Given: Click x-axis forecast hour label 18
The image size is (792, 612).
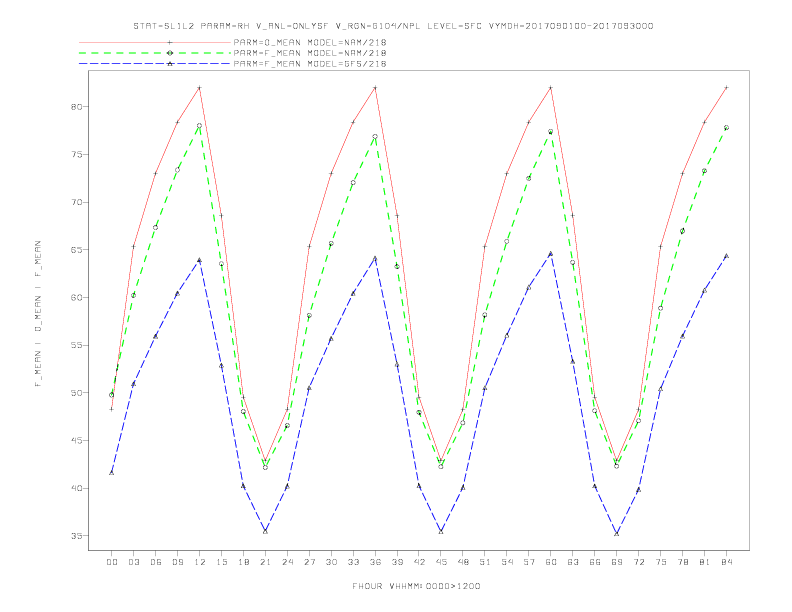Looking at the screenshot, I should 243,562.
